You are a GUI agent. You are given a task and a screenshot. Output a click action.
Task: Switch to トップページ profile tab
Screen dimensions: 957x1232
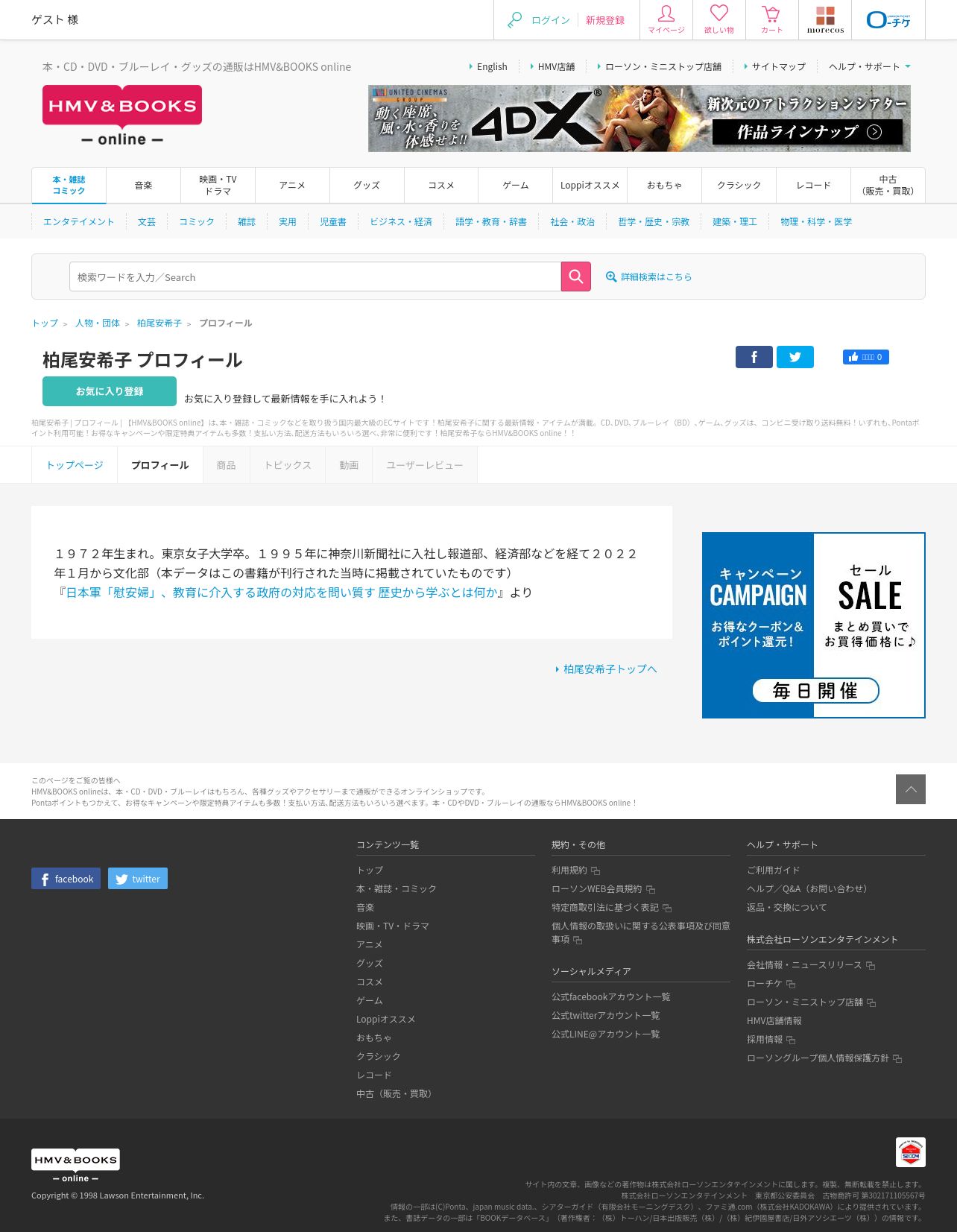click(75, 465)
